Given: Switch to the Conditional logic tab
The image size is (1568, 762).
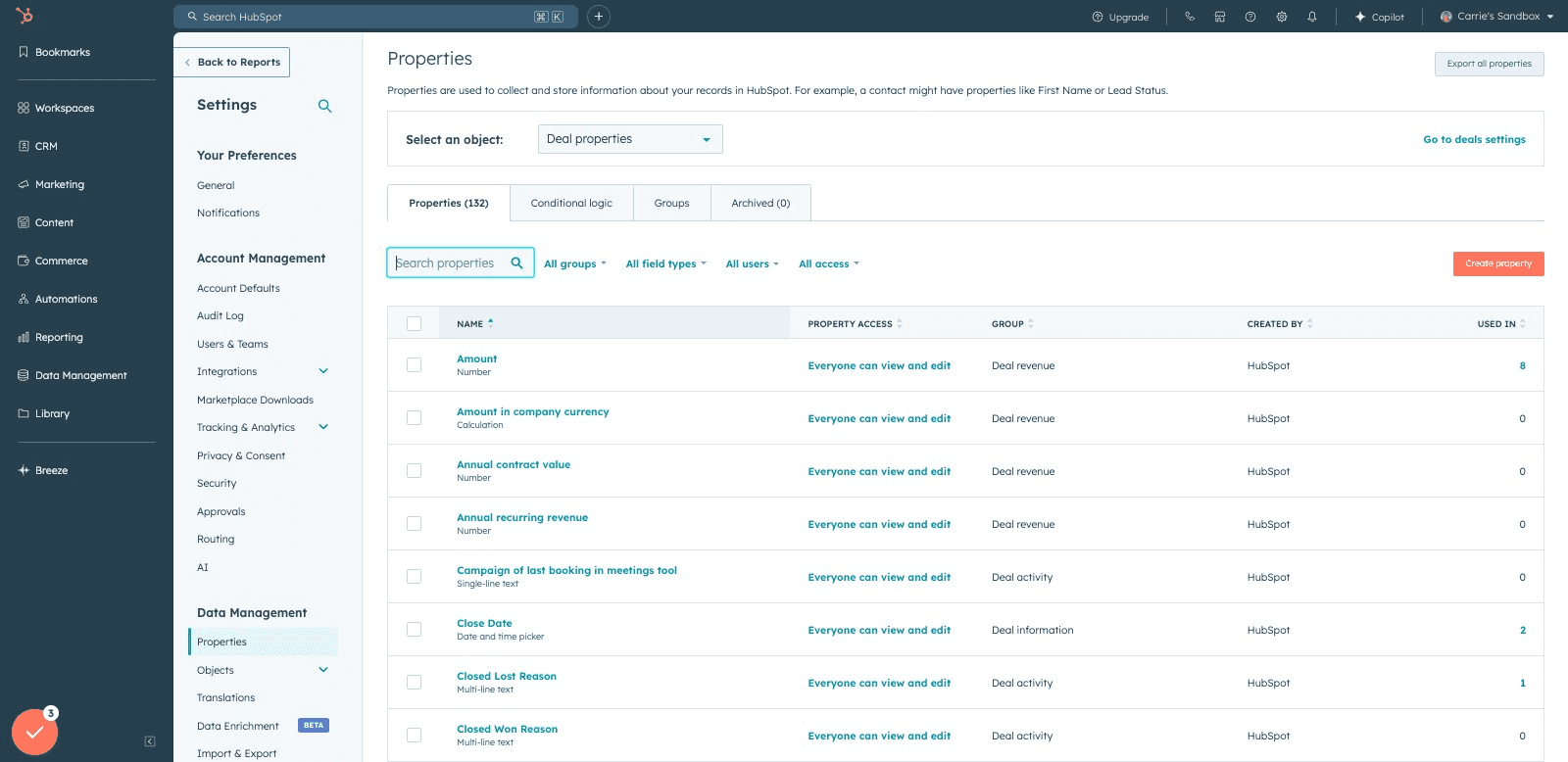Looking at the screenshot, I should click(571, 203).
